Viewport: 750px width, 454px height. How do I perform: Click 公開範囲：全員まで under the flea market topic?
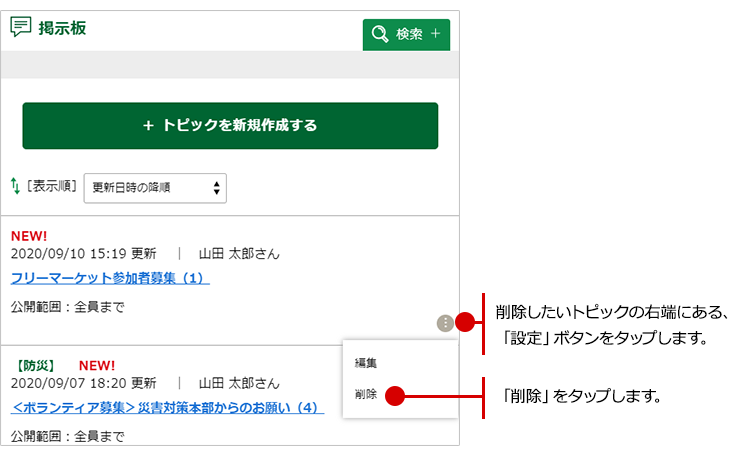pyautogui.click(x=67, y=306)
